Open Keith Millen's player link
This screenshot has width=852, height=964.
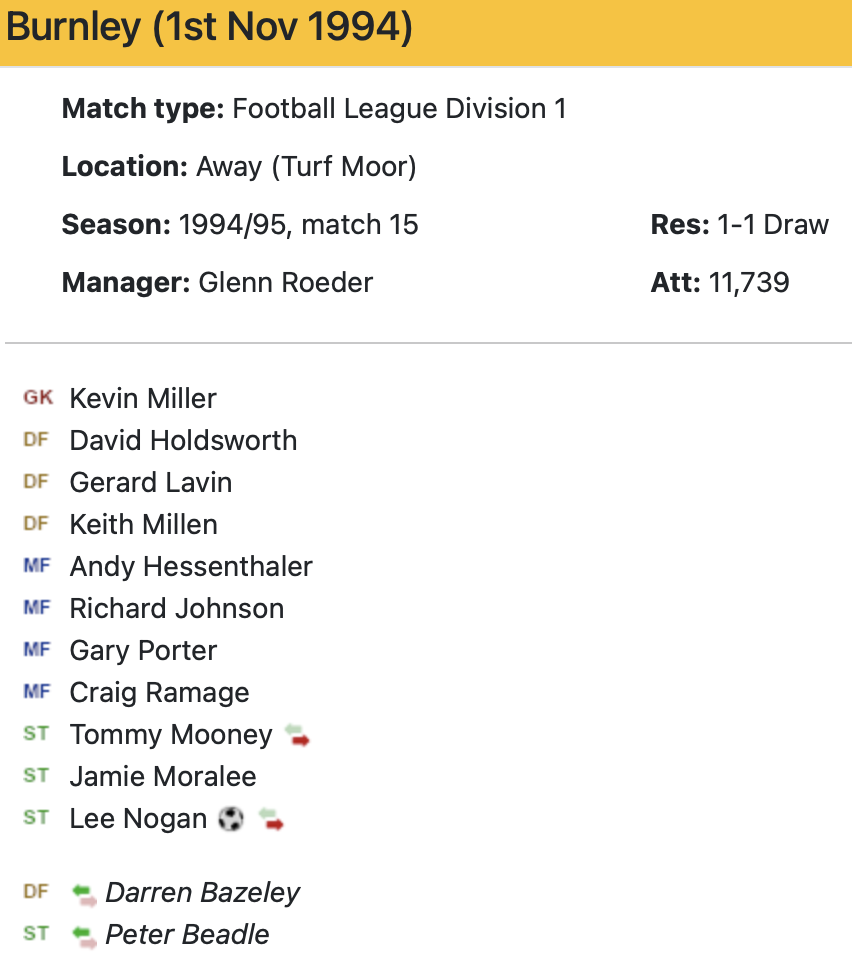(143, 524)
